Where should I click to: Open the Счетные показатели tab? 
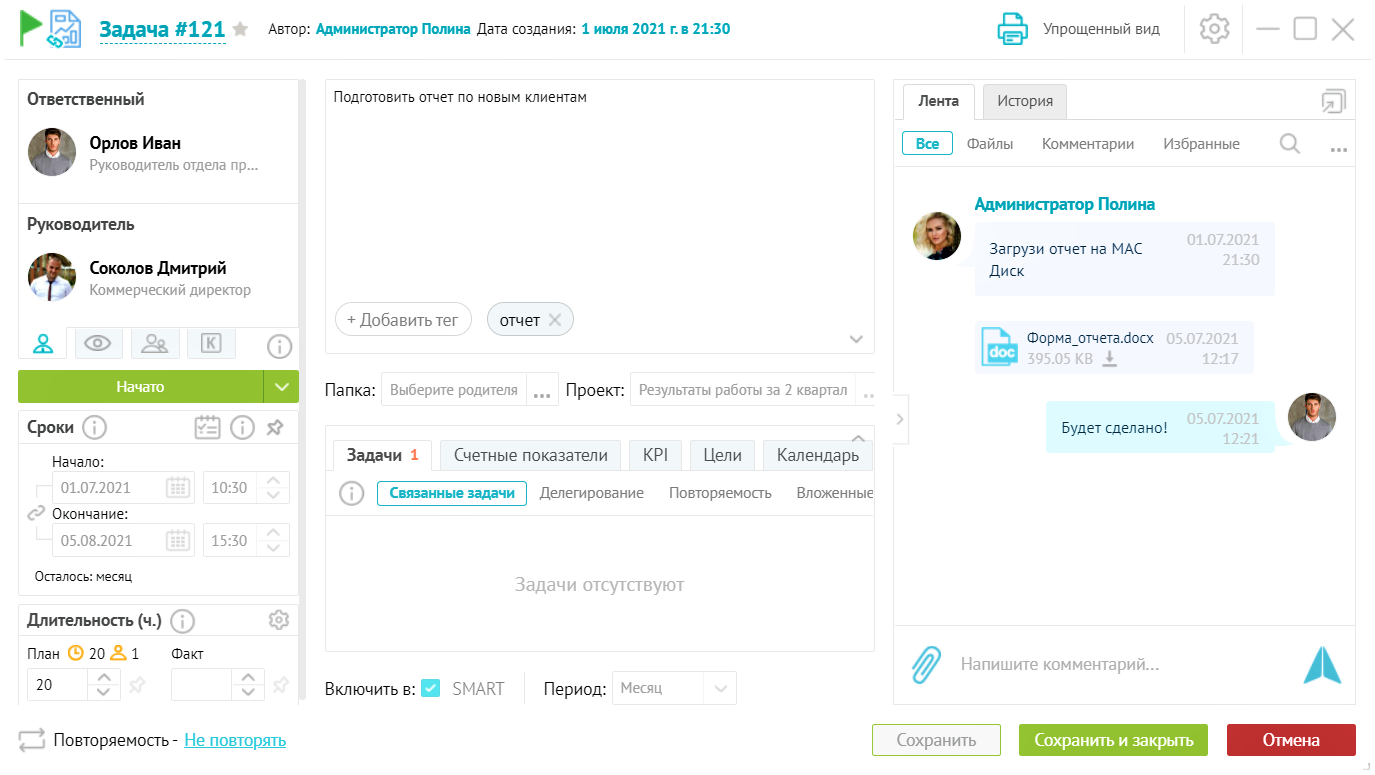pos(529,454)
